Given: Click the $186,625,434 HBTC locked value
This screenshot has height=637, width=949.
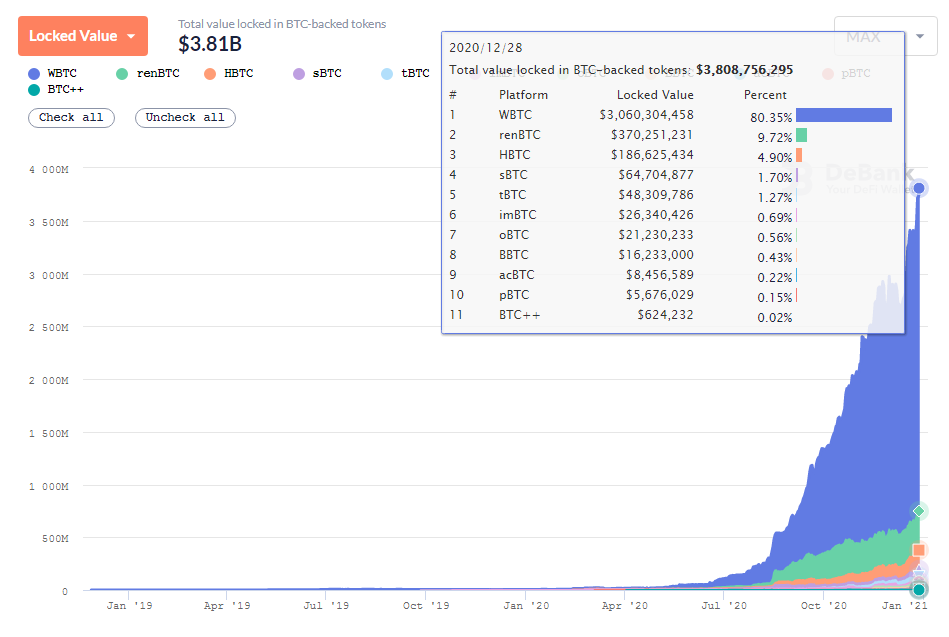Looking at the screenshot, I should point(652,155).
